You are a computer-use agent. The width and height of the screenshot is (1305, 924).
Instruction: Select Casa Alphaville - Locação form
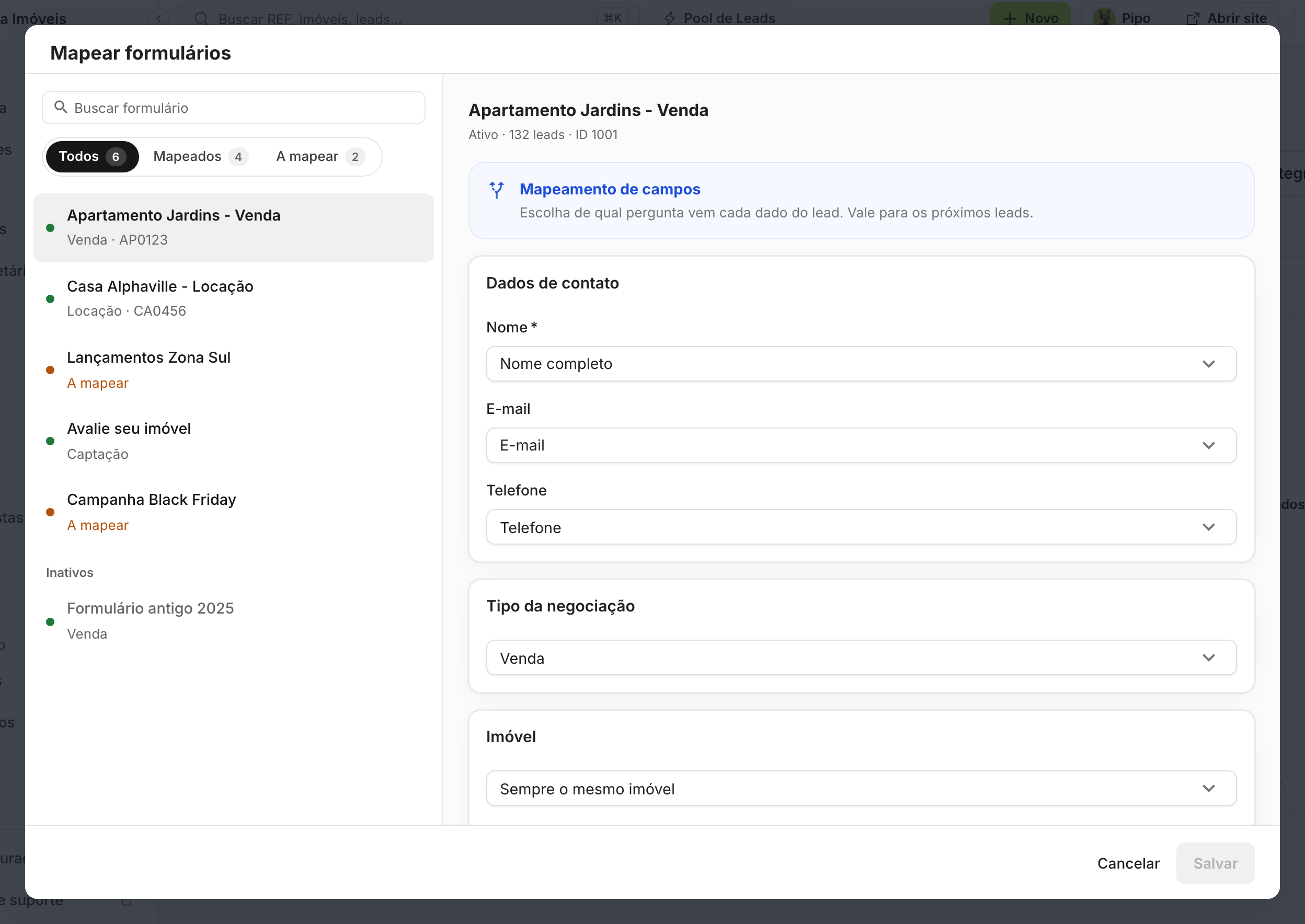[233, 299]
